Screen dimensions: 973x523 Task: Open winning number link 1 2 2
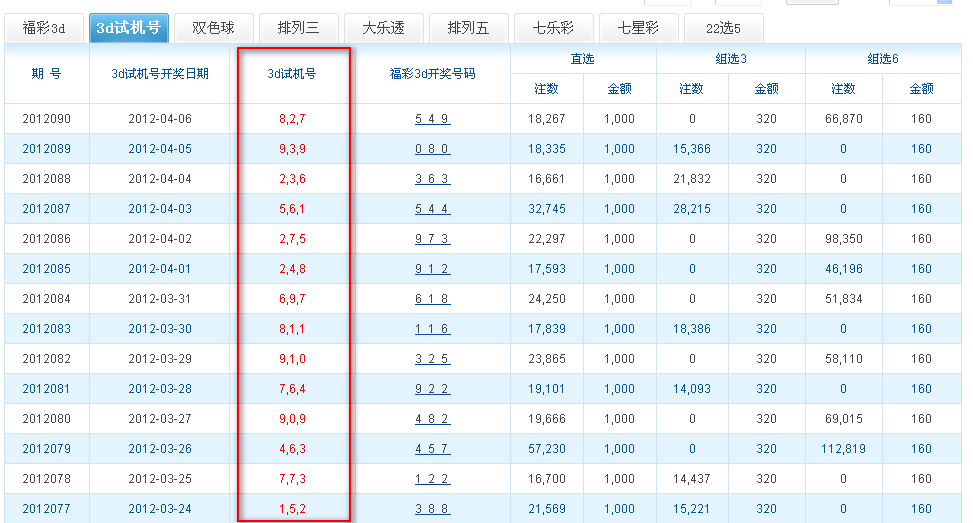tap(433, 479)
